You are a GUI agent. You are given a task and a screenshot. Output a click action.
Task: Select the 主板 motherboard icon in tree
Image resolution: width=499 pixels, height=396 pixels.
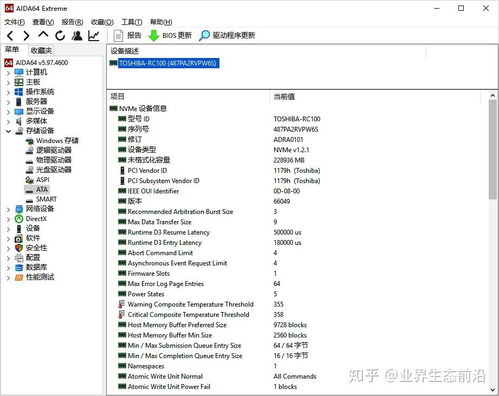(19, 82)
